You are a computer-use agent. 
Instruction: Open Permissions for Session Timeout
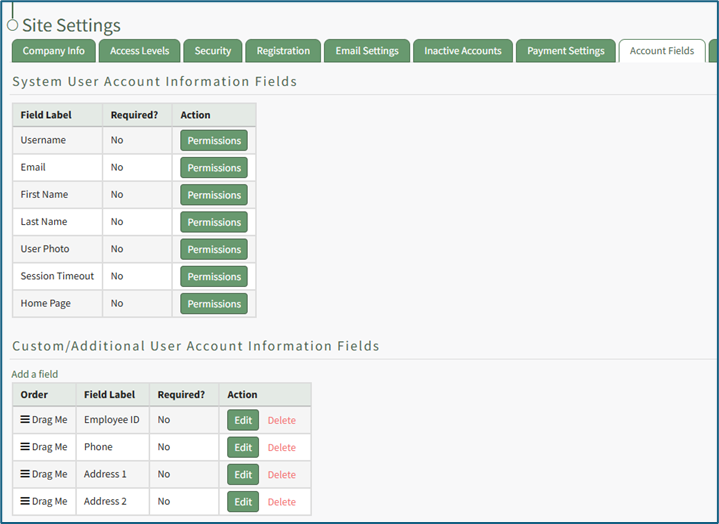(x=214, y=276)
